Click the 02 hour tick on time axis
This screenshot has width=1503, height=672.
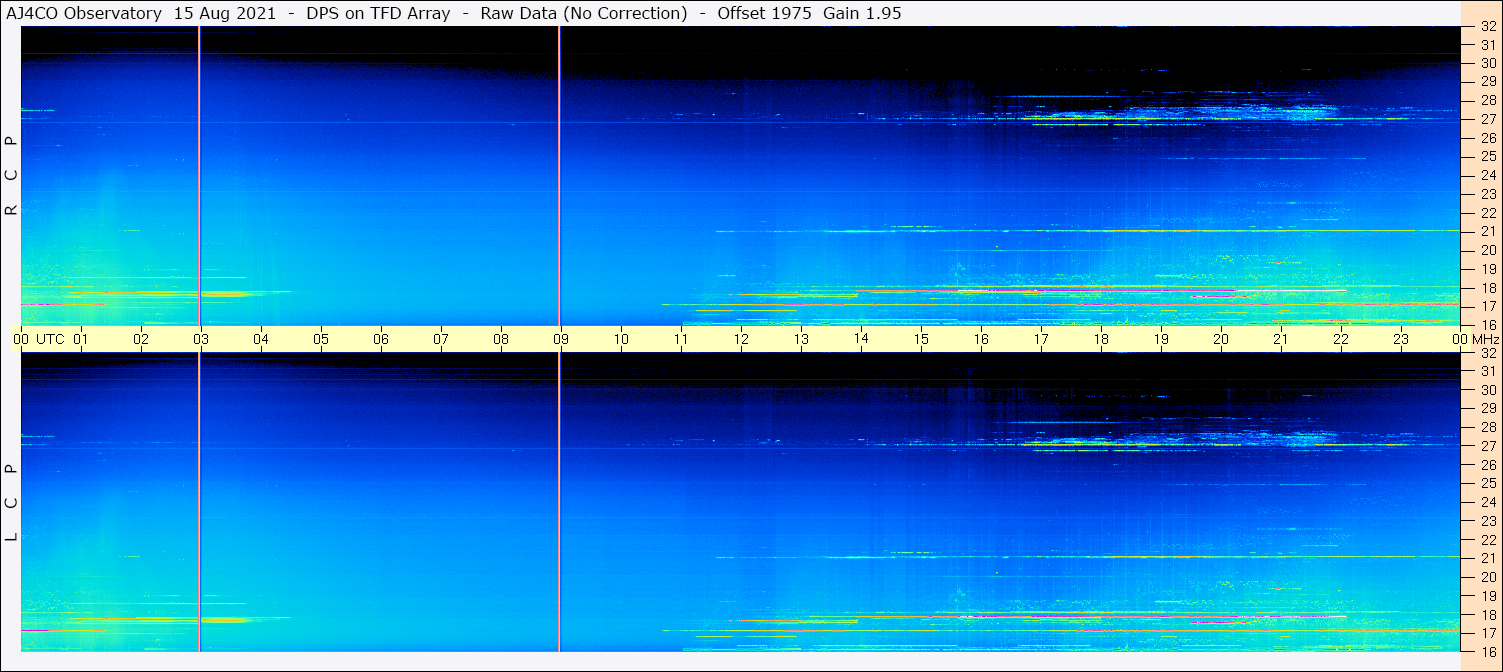[141, 339]
